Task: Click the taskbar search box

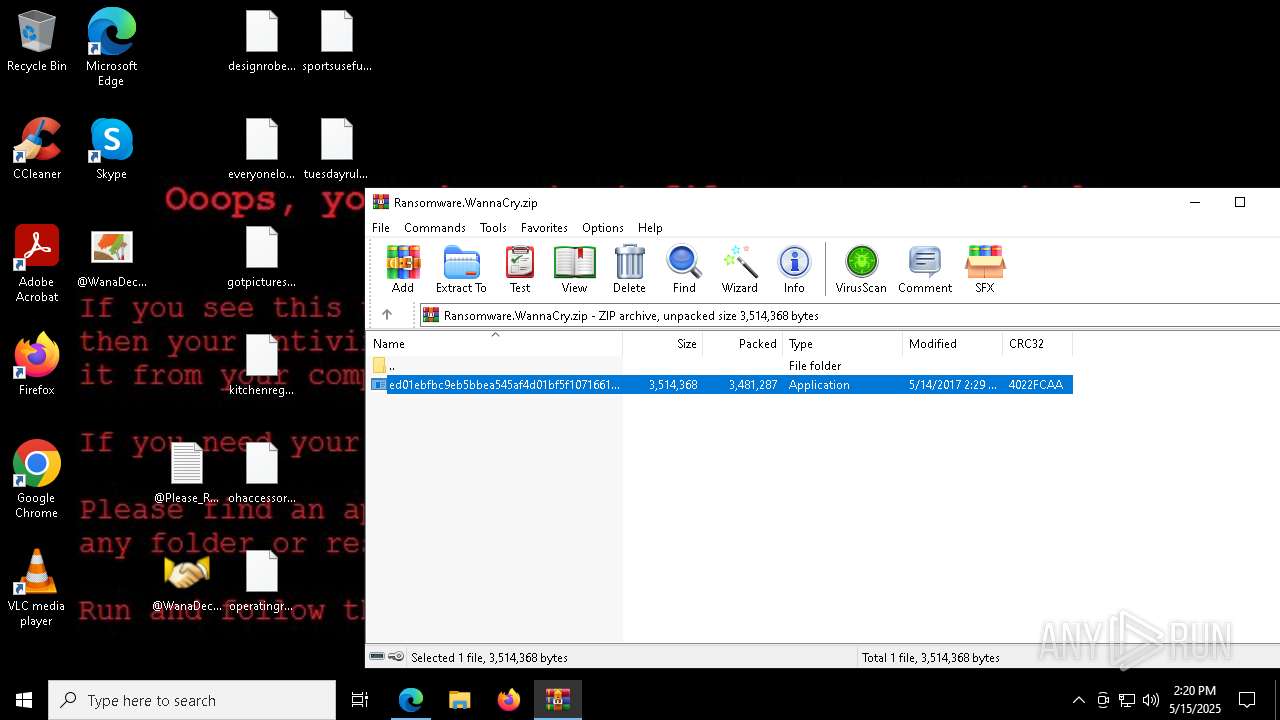Action: (192, 700)
